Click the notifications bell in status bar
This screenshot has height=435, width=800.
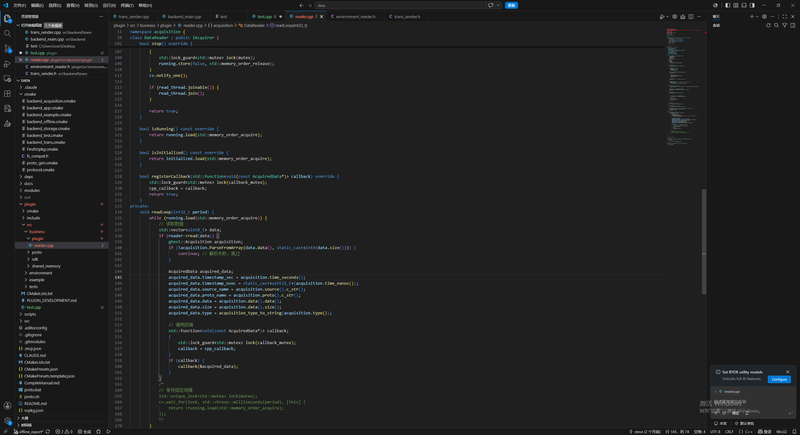[794, 431]
